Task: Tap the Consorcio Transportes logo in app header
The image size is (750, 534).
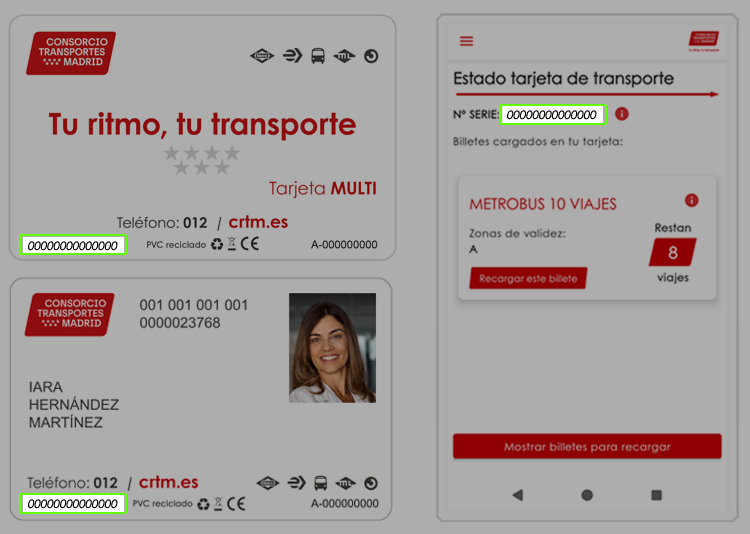Action: (x=704, y=41)
